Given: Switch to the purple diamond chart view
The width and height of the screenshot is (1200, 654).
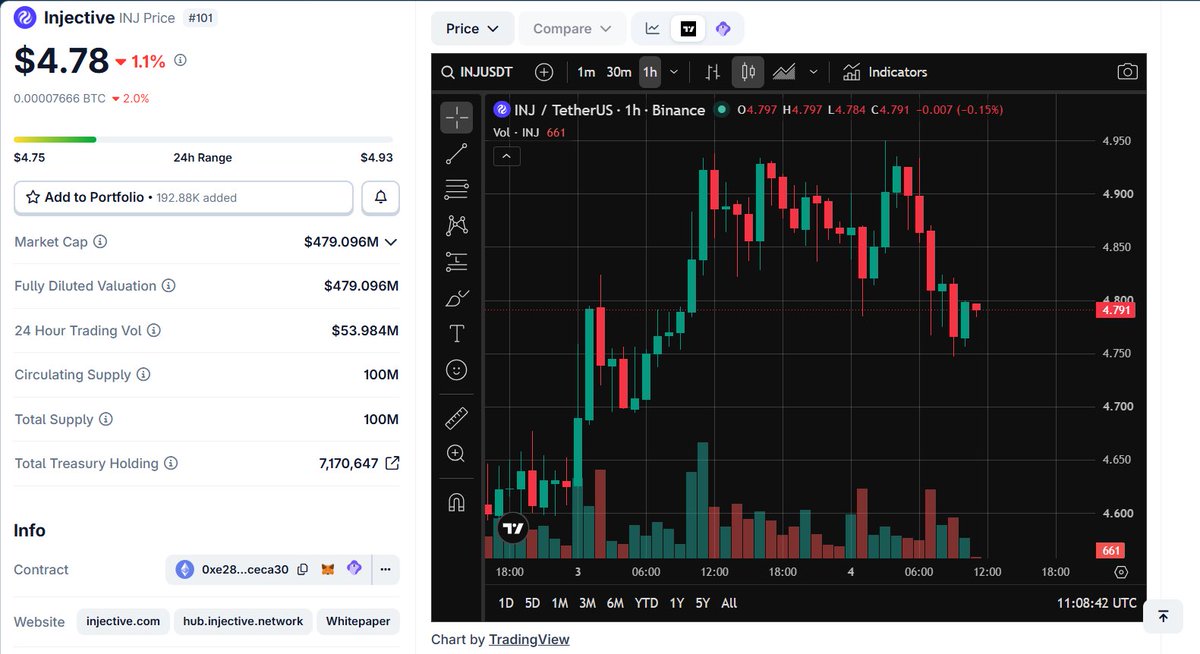Looking at the screenshot, I should 723,29.
